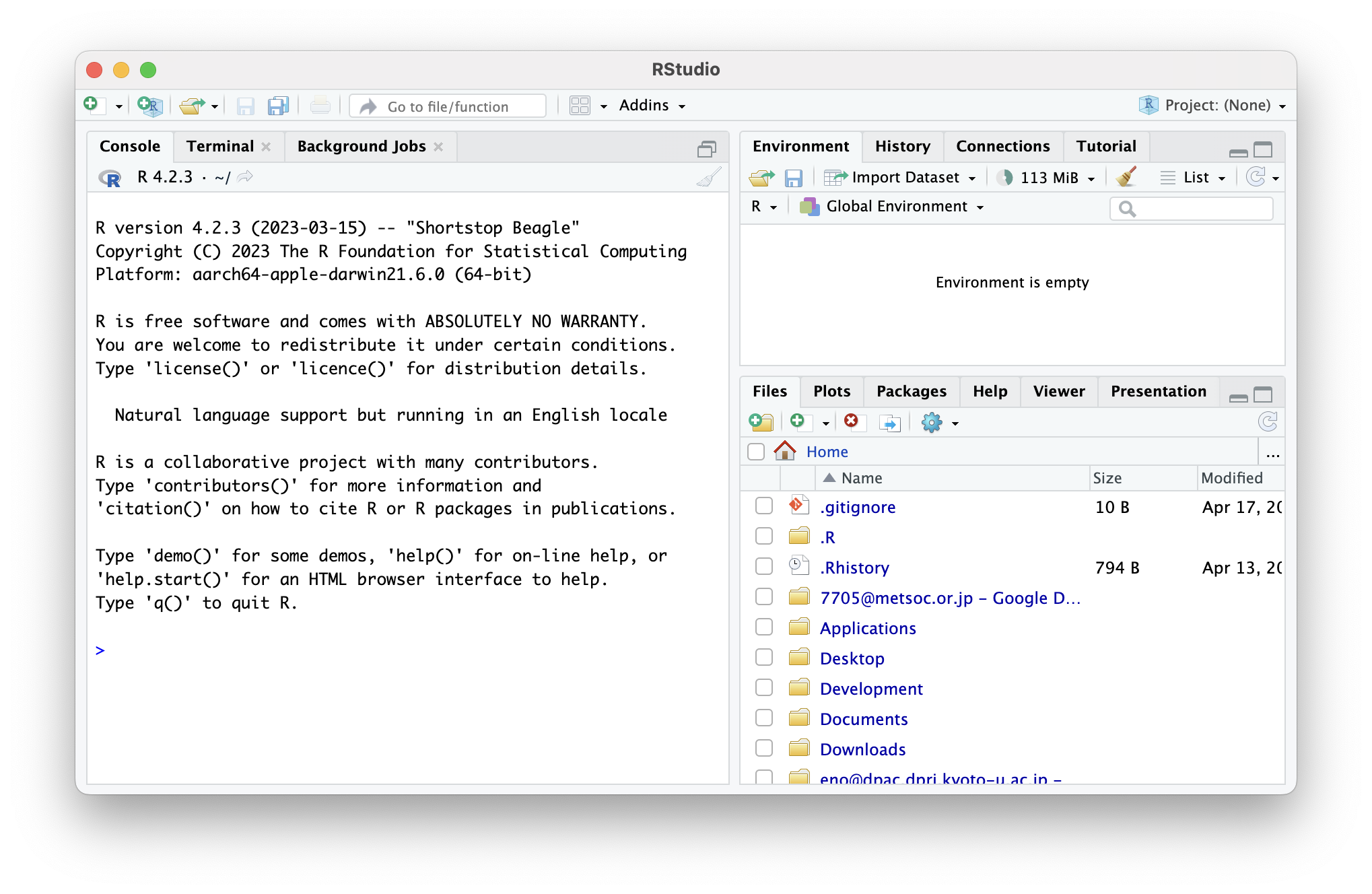Maximize the Files pane

[1263, 395]
